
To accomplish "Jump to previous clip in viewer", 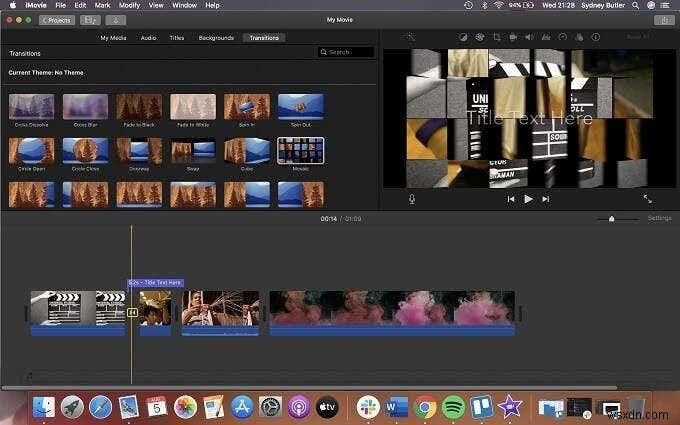I will click(511, 199).
